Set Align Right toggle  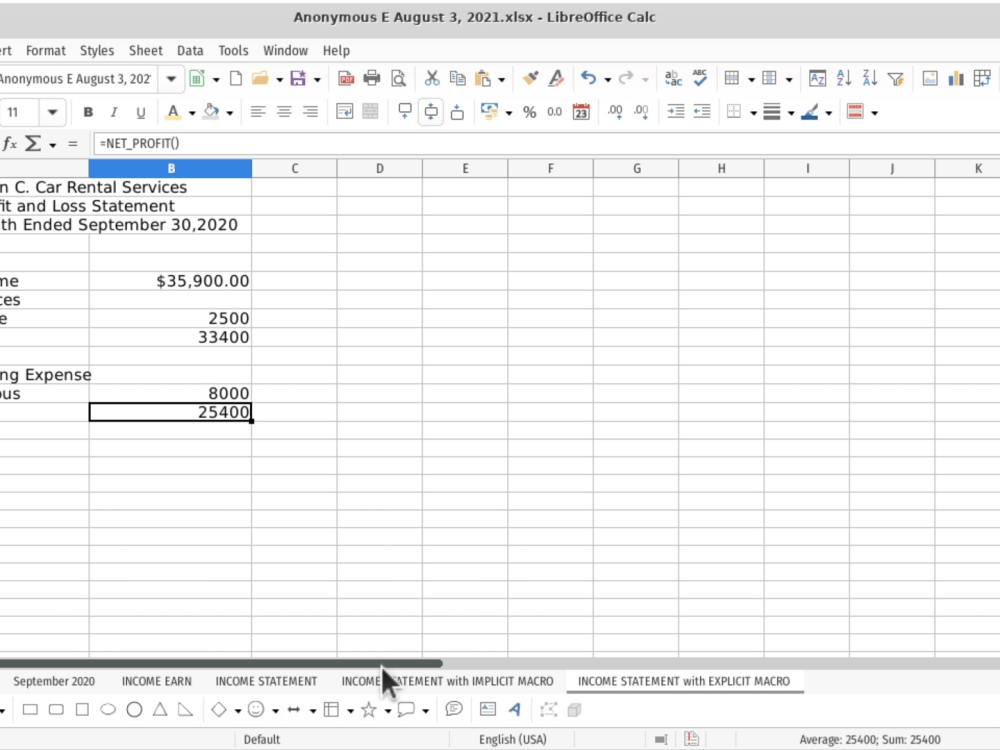(310, 112)
